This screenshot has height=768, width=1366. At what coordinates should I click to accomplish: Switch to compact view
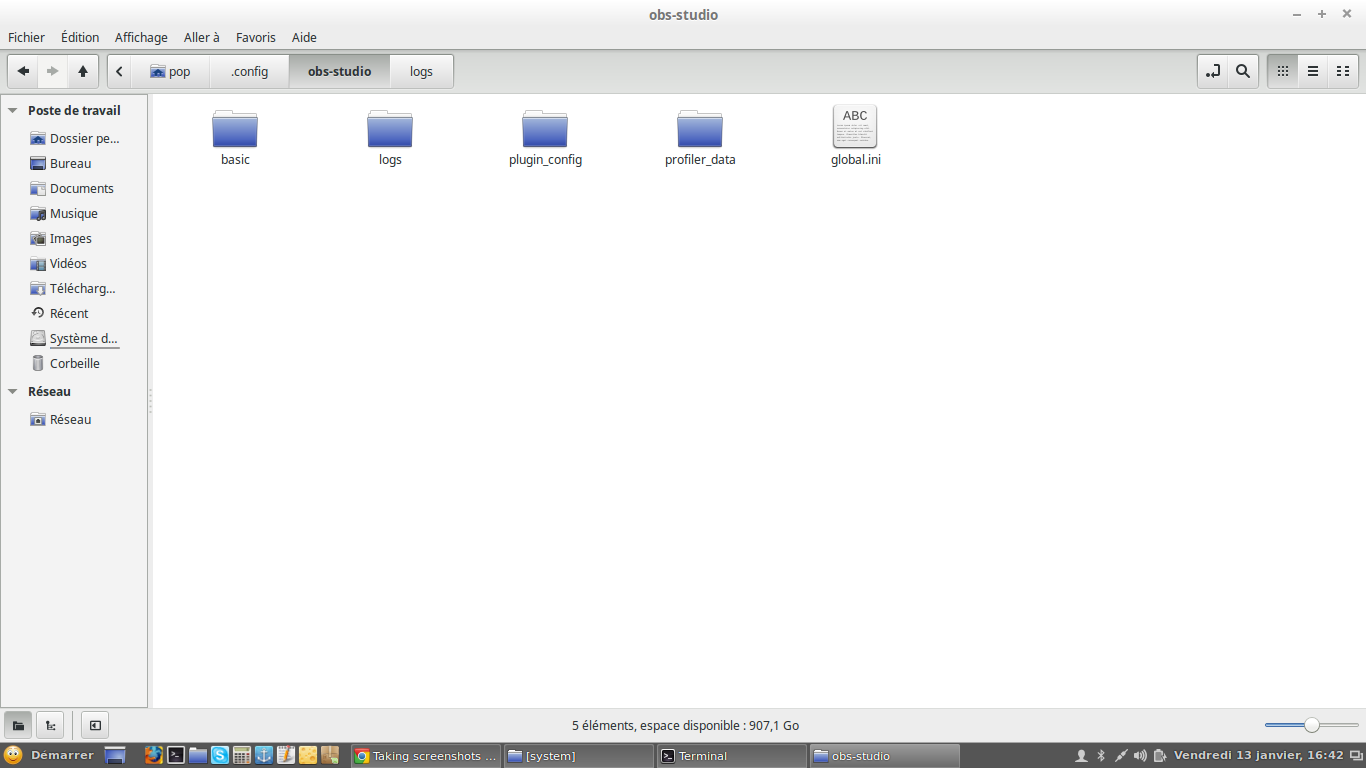tap(1343, 71)
